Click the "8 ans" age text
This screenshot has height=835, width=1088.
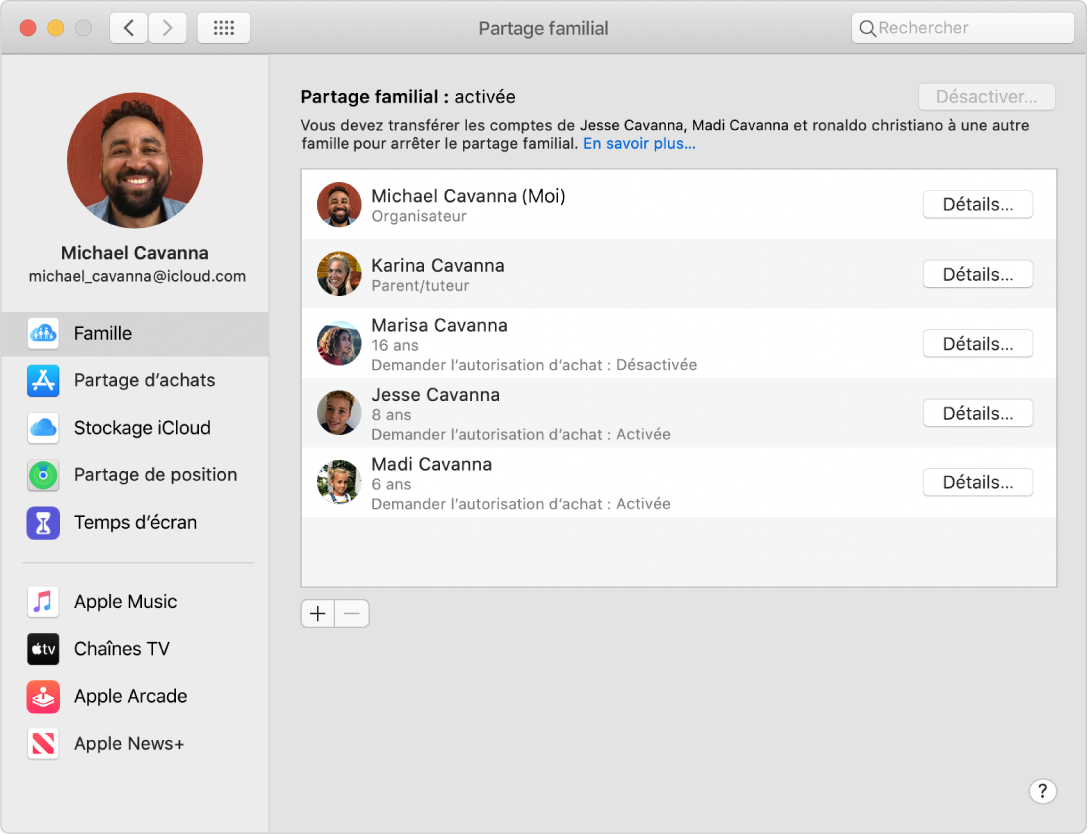391,415
